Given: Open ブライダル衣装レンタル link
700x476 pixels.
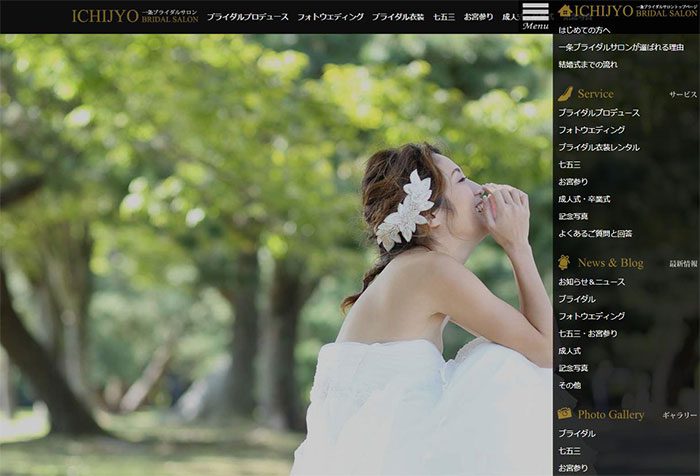Looking at the screenshot, I should tap(599, 147).
